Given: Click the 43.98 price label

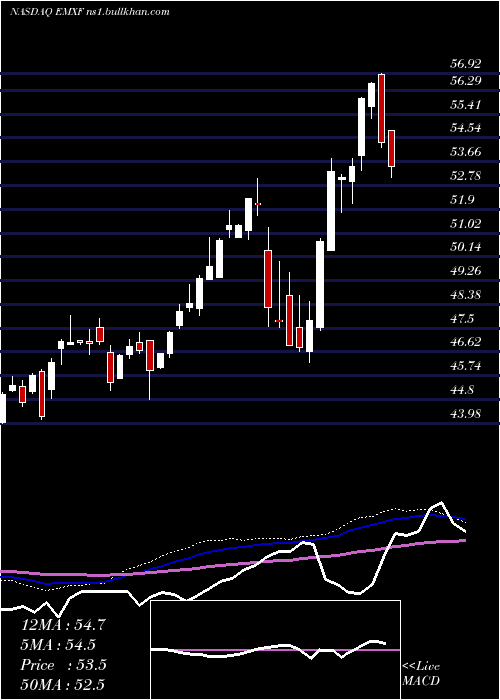Looking at the screenshot, I should pyautogui.click(x=466, y=413).
